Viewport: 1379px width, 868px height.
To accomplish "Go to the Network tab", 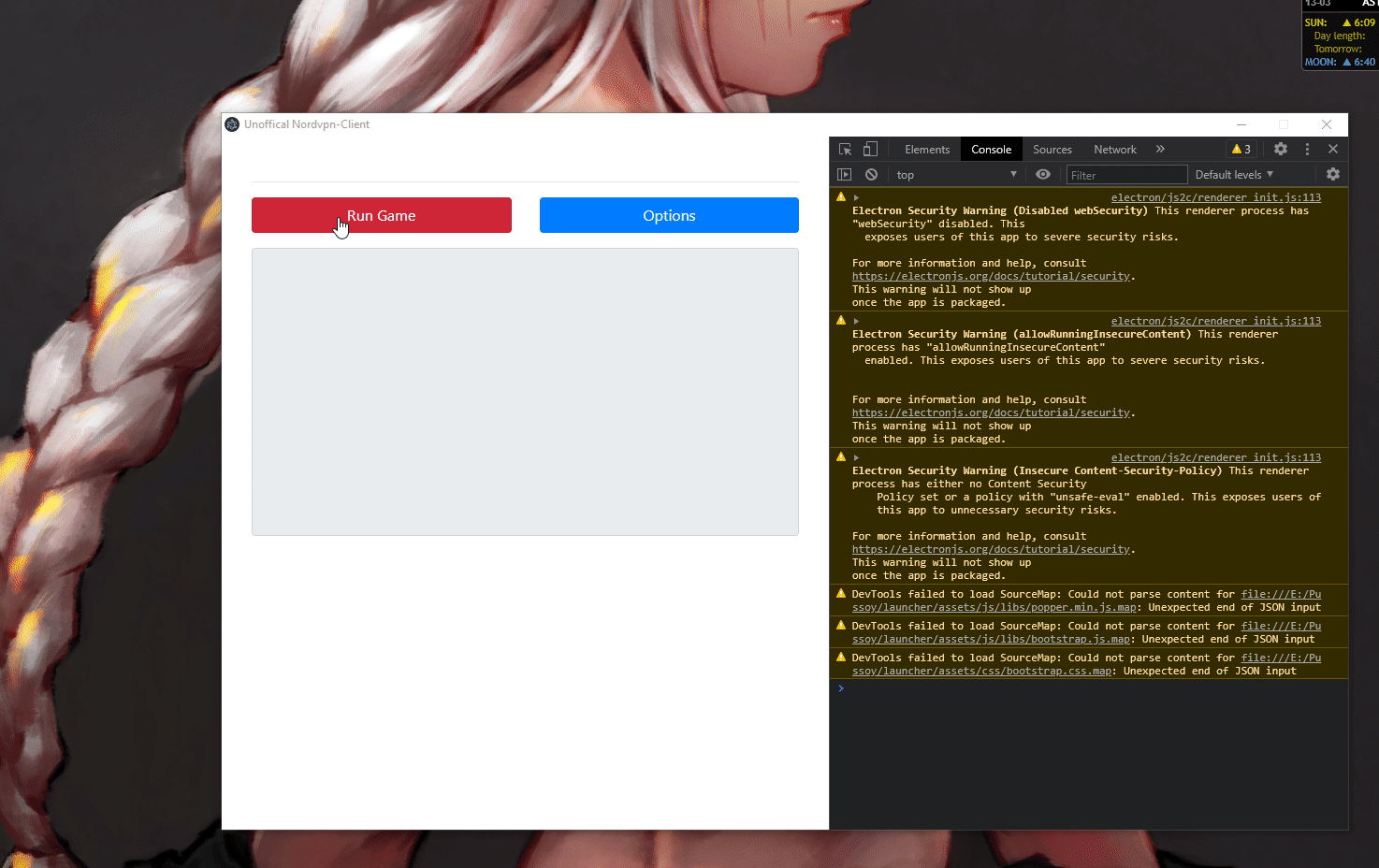I will pyautogui.click(x=1115, y=150).
